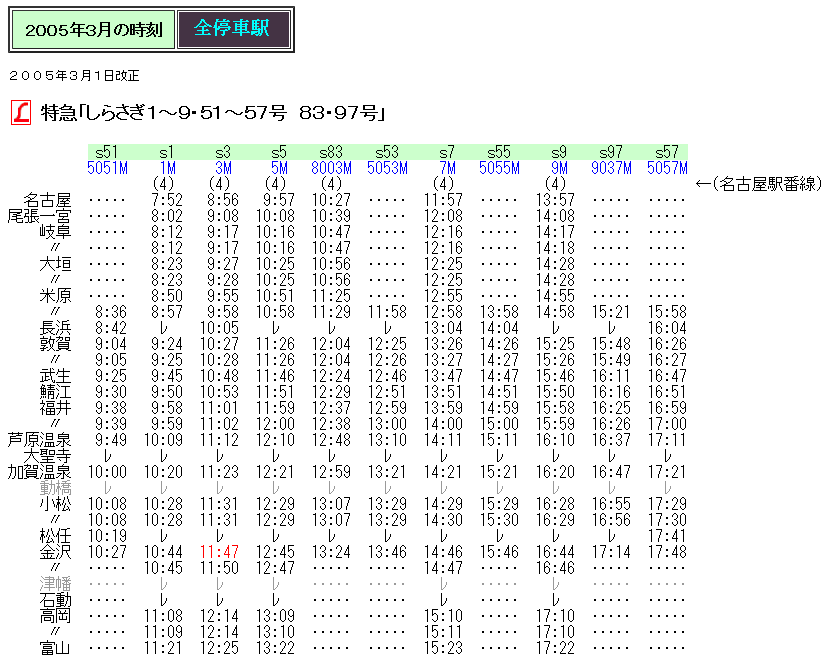Select column header s53
The height and width of the screenshot is (670, 825).
point(387,152)
